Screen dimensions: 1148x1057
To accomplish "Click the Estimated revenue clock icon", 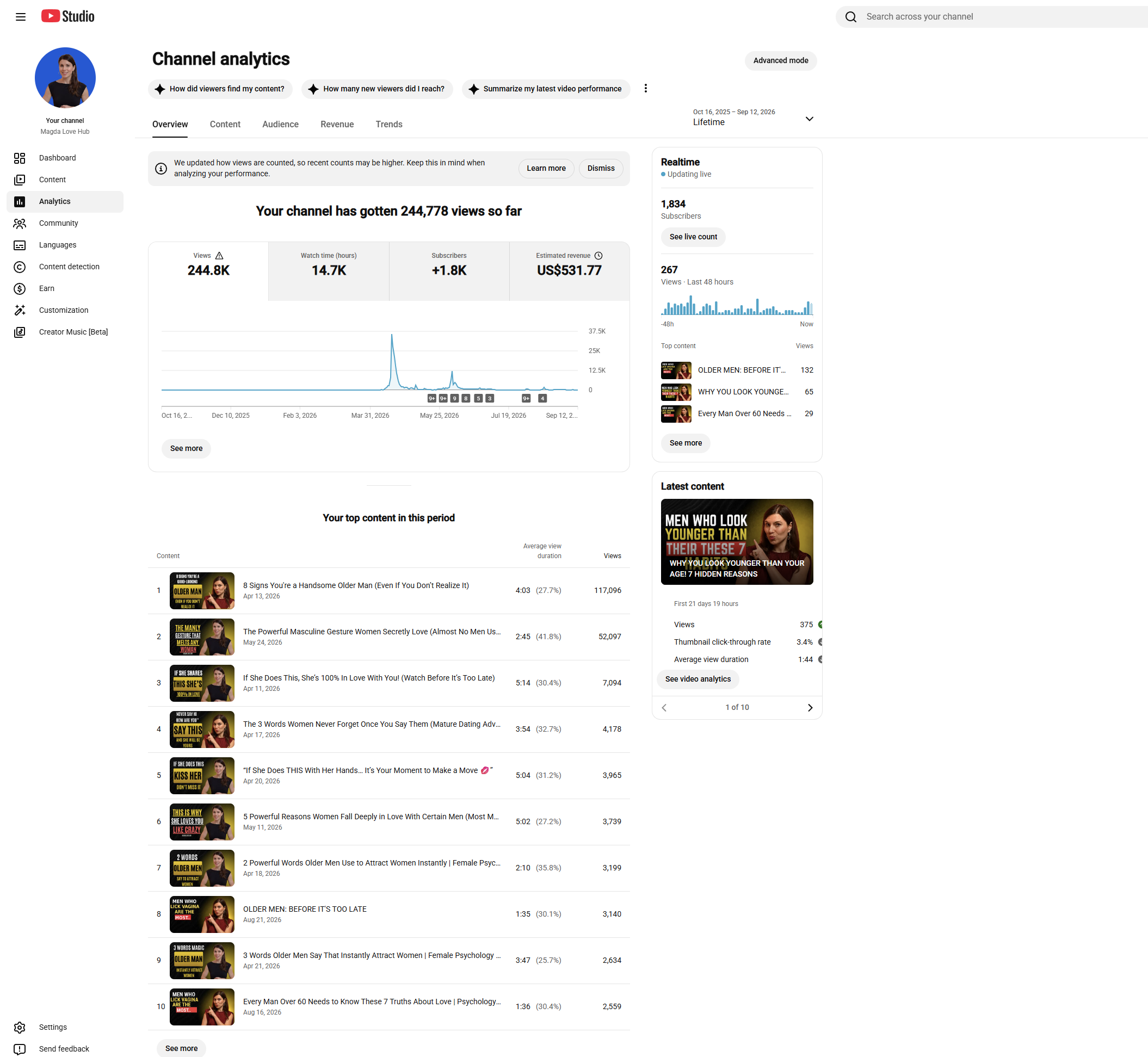I will (598, 256).
